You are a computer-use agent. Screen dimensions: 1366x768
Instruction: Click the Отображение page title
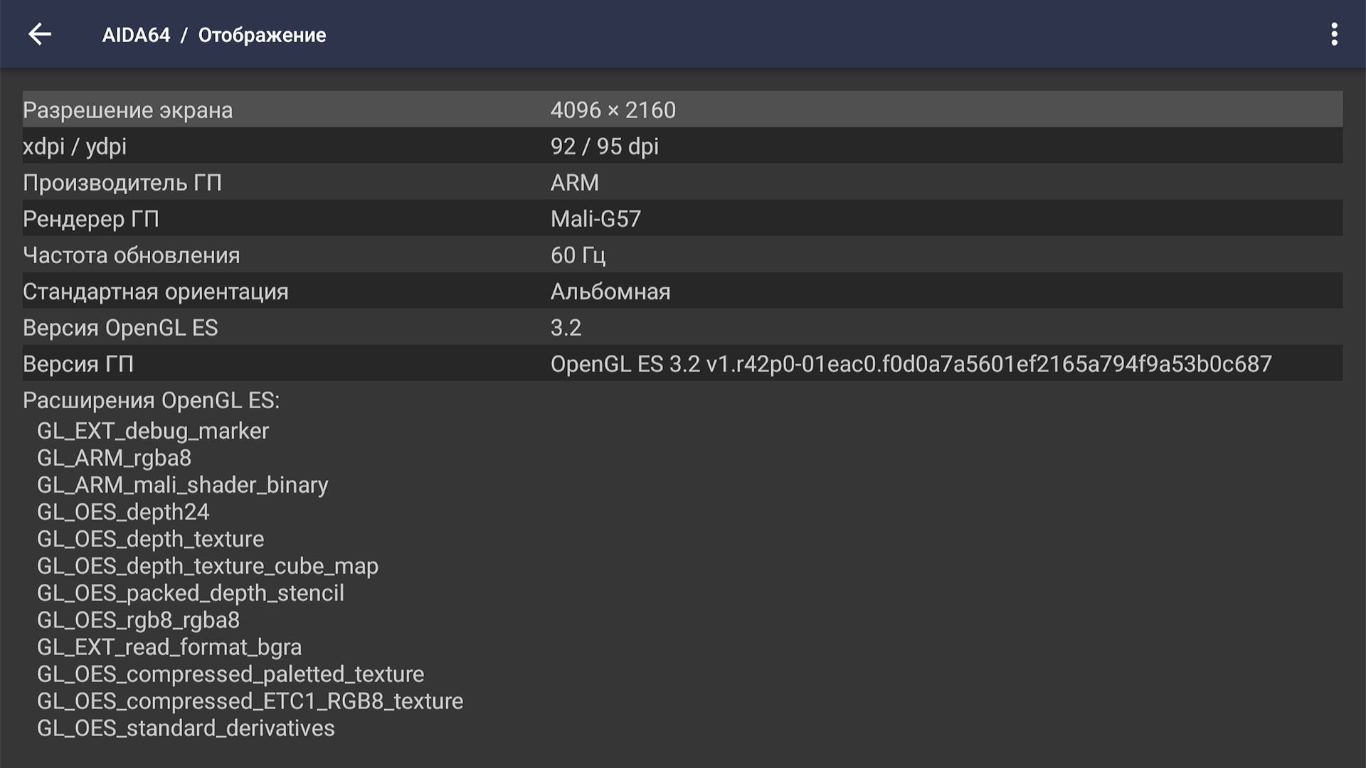[x=262, y=35]
